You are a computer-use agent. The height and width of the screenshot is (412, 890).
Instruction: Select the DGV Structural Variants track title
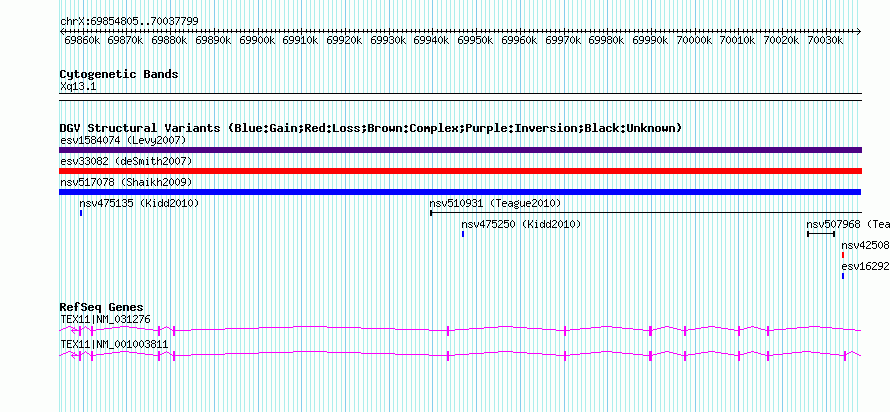[371, 128]
